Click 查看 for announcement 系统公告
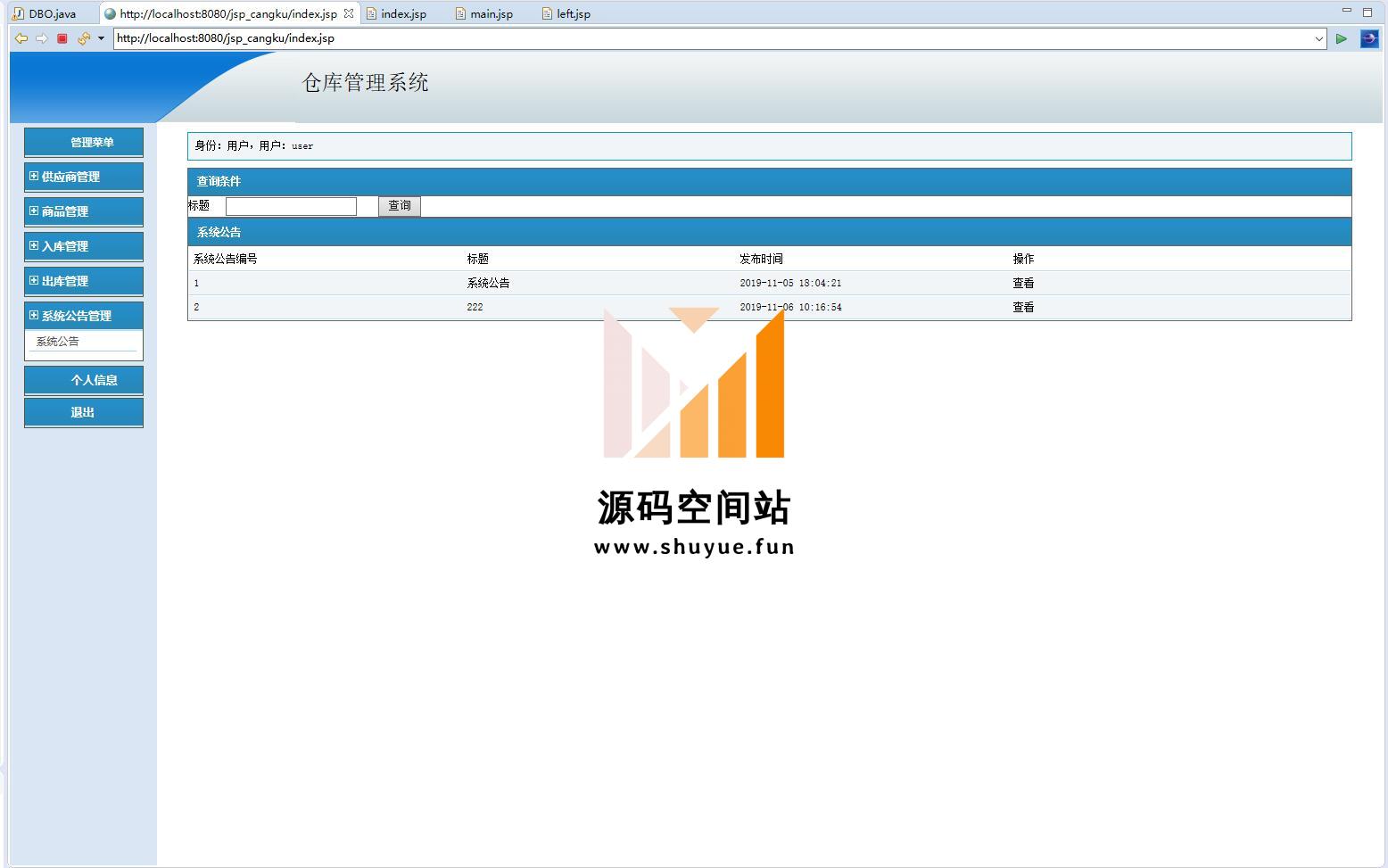This screenshot has width=1388, height=868. click(x=1023, y=283)
